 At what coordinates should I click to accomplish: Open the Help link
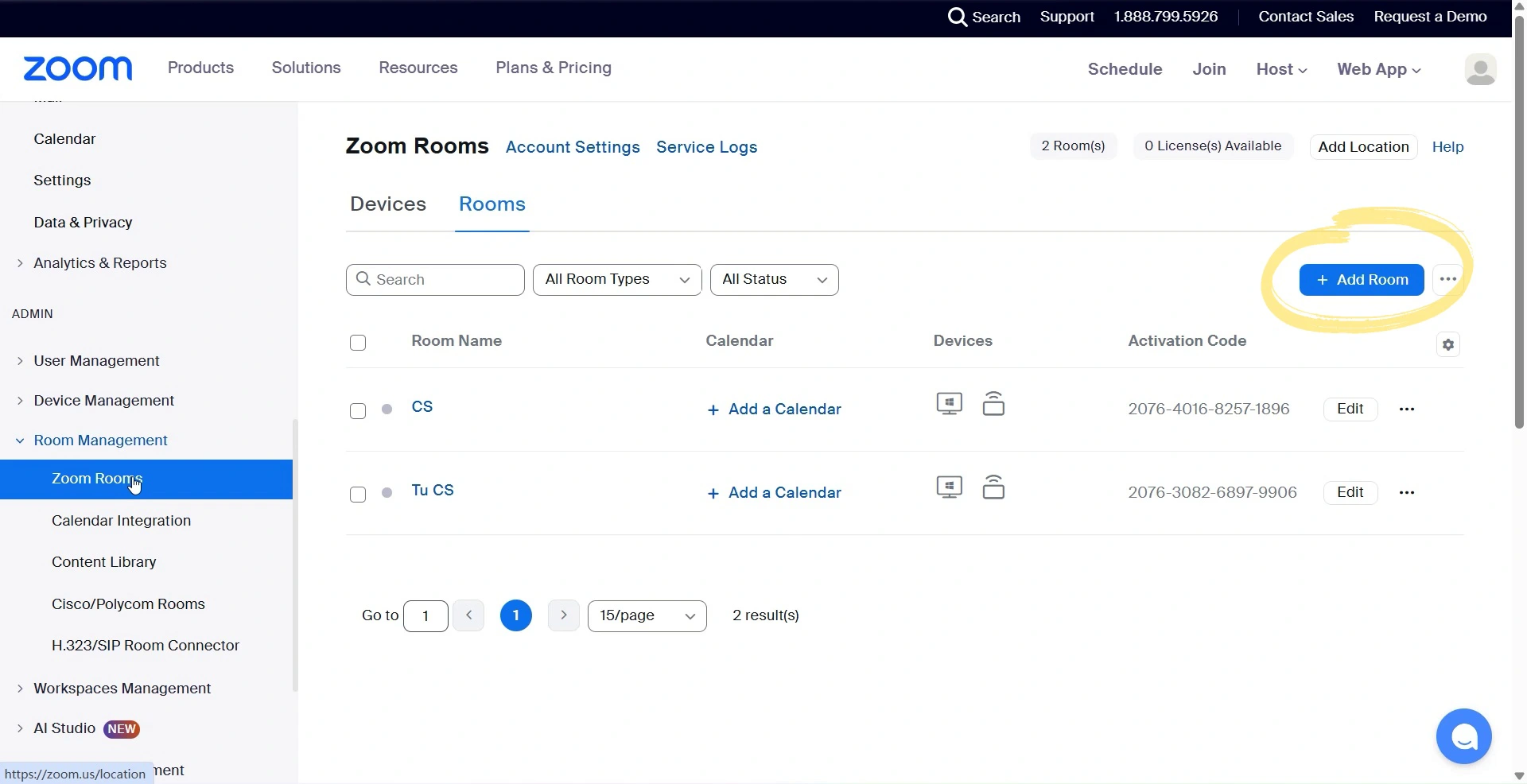click(1447, 147)
